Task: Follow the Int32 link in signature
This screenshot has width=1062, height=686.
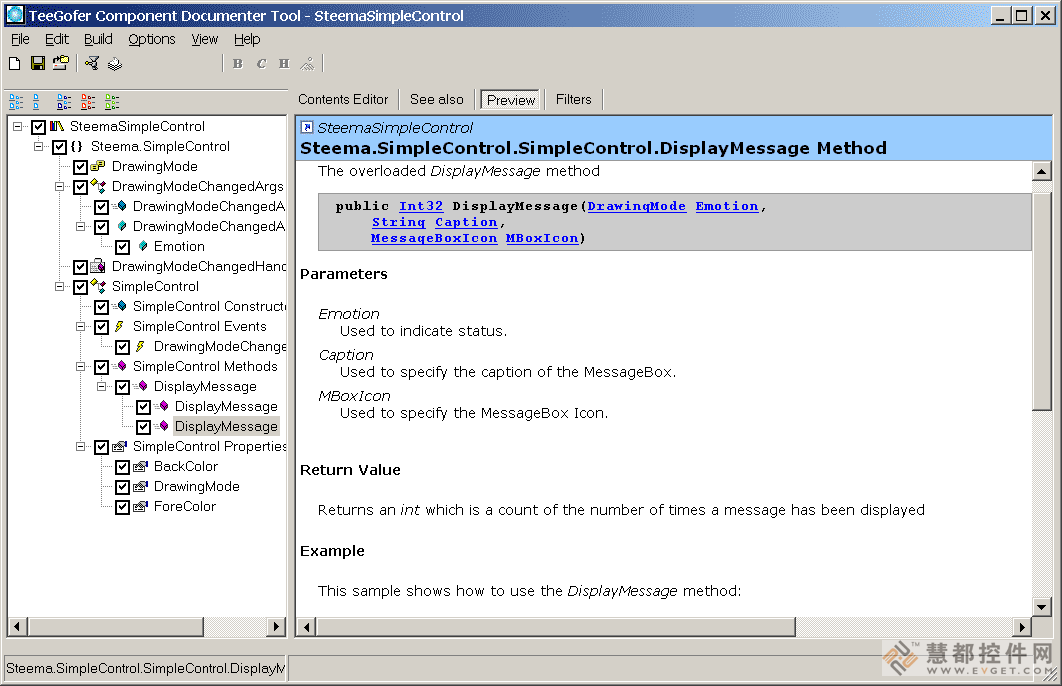Action: 421,206
